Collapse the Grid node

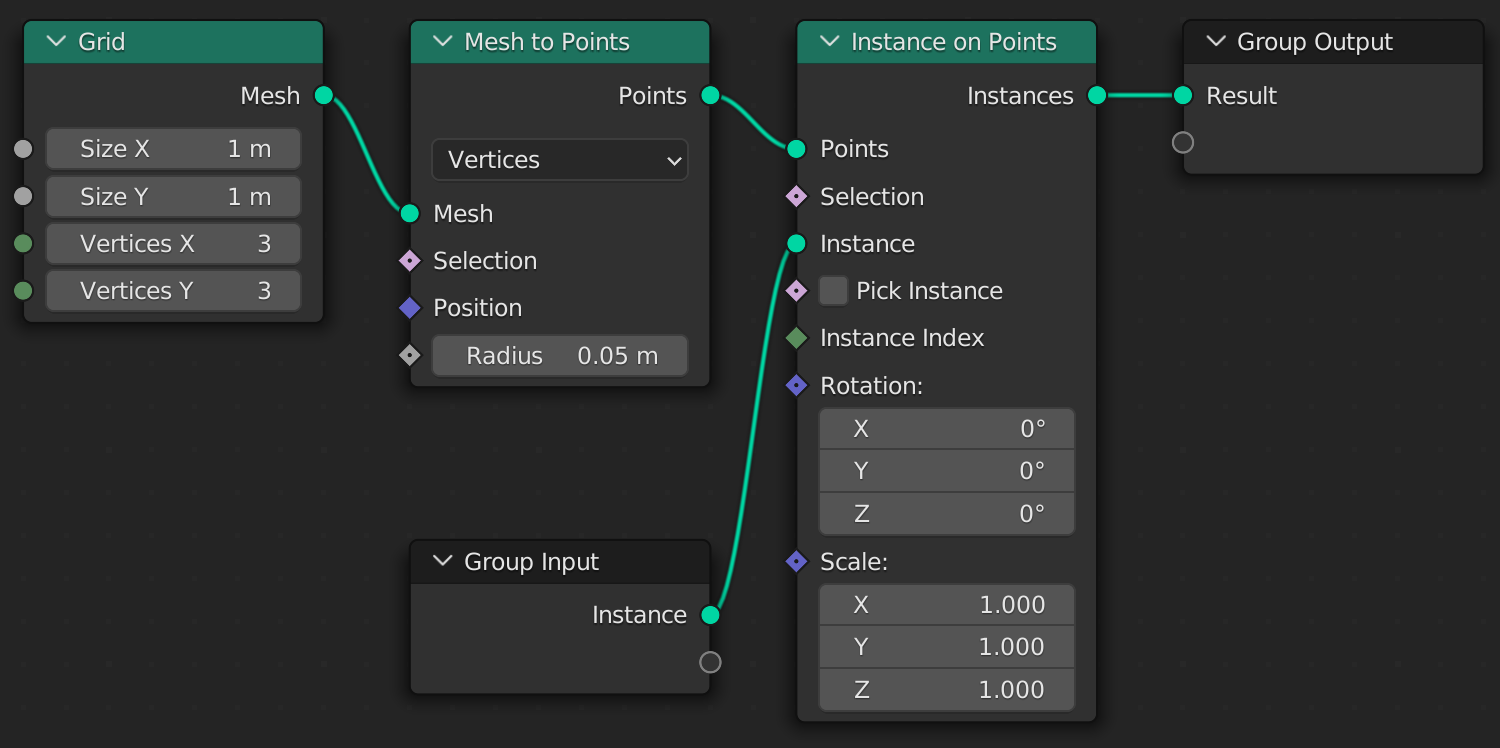56,42
